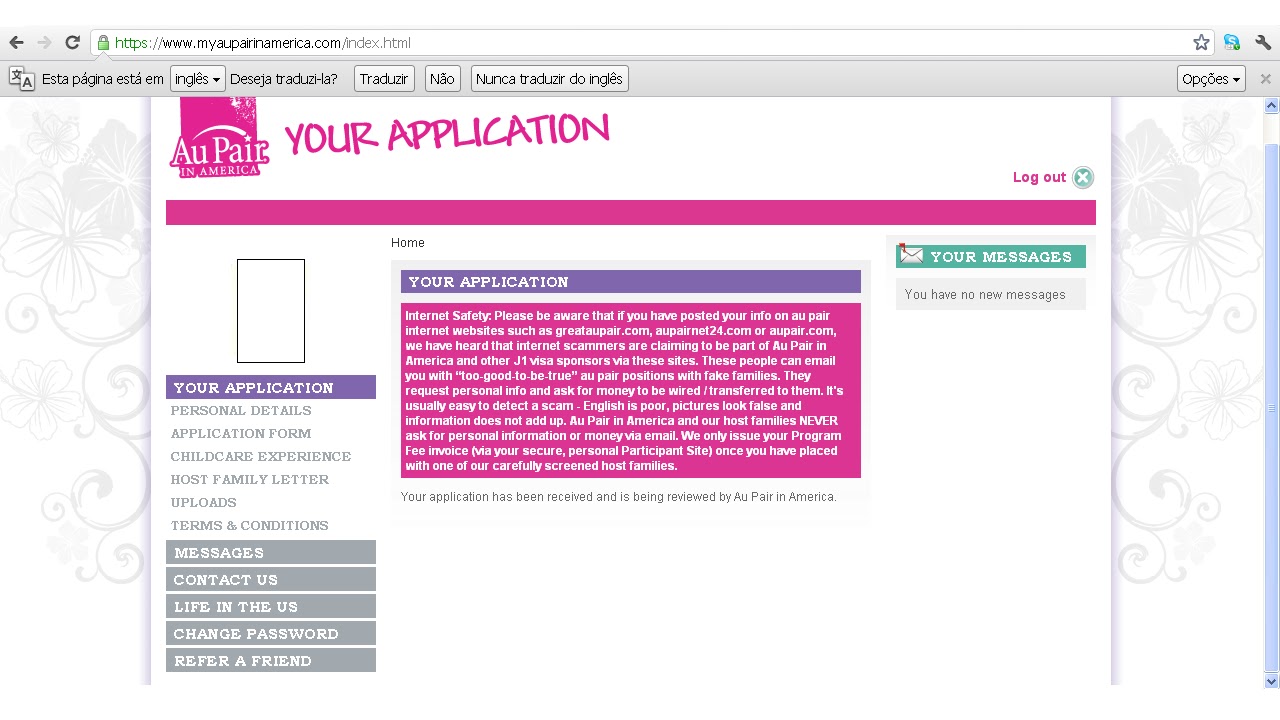Click the envelope messages icon
Viewport: 1280px width, 720px height.
coord(910,255)
